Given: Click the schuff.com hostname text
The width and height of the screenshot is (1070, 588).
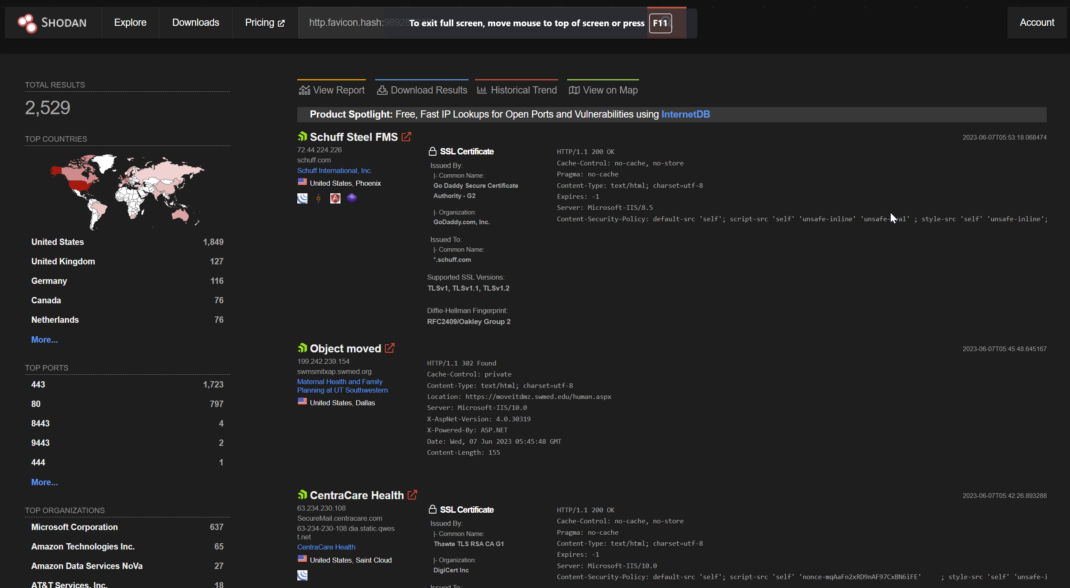Looking at the screenshot, I should pyautogui.click(x=314, y=160).
